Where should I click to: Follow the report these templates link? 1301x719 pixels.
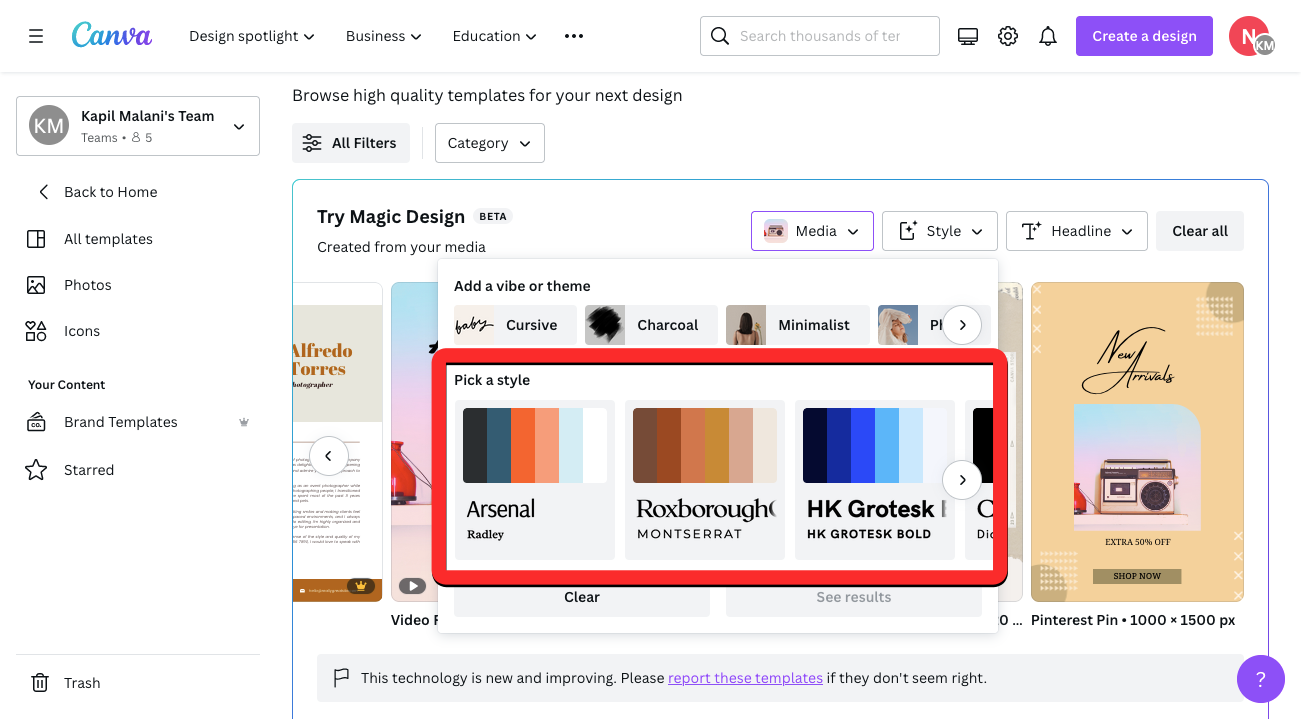[x=745, y=678]
